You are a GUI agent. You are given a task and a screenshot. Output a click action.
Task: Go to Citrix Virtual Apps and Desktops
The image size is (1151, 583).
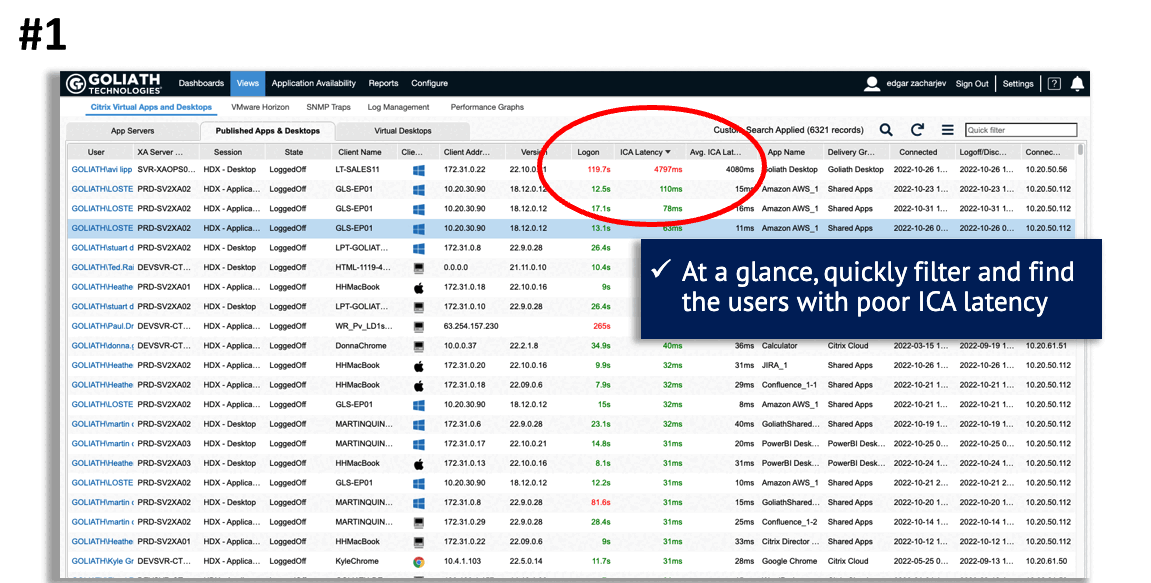tap(151, 107)
